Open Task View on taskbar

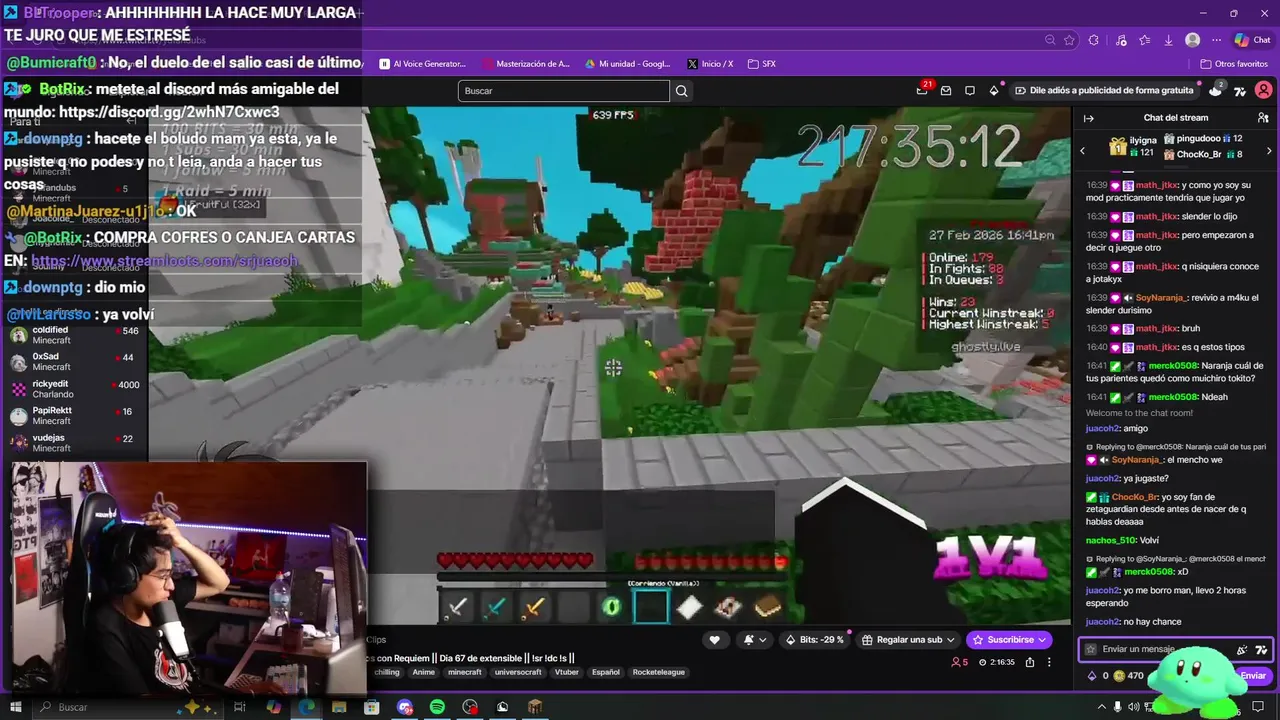[240, 707]
